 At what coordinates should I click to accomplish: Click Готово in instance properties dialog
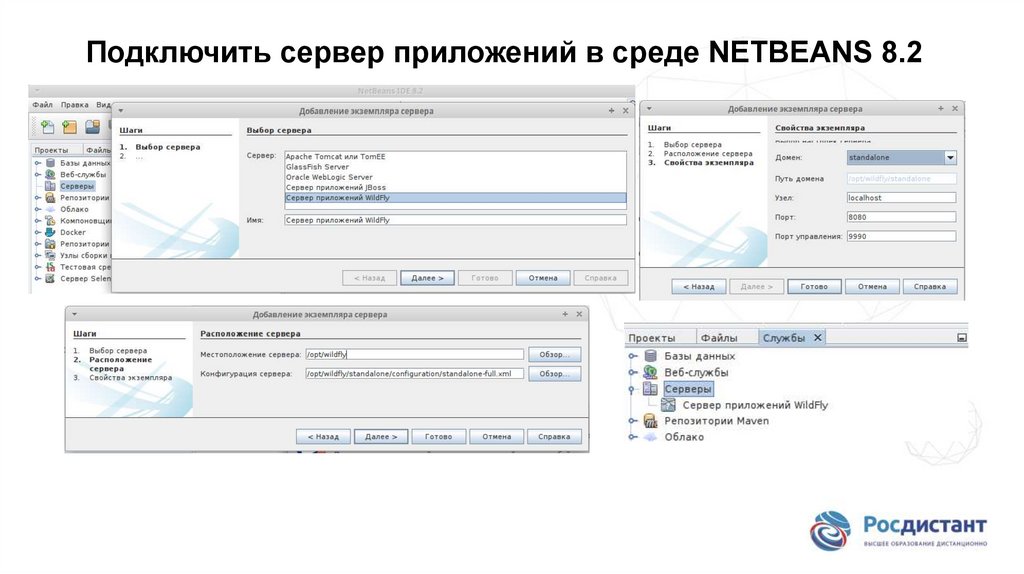pyautogui.click(x=814, y=286)
